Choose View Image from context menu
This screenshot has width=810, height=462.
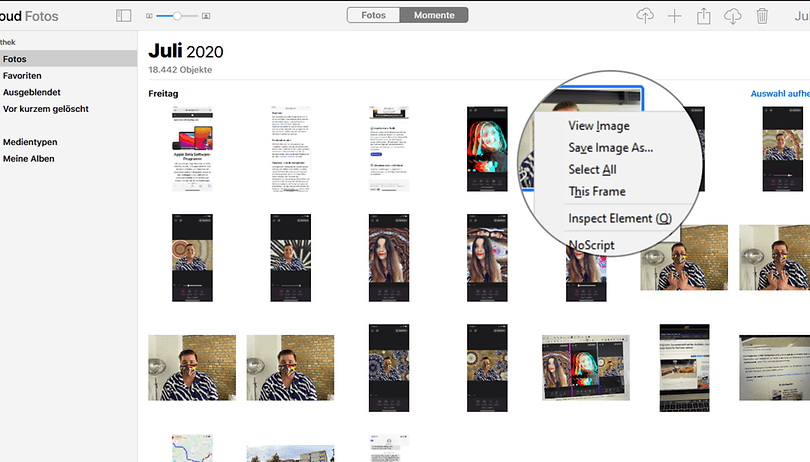pos(598,126)
